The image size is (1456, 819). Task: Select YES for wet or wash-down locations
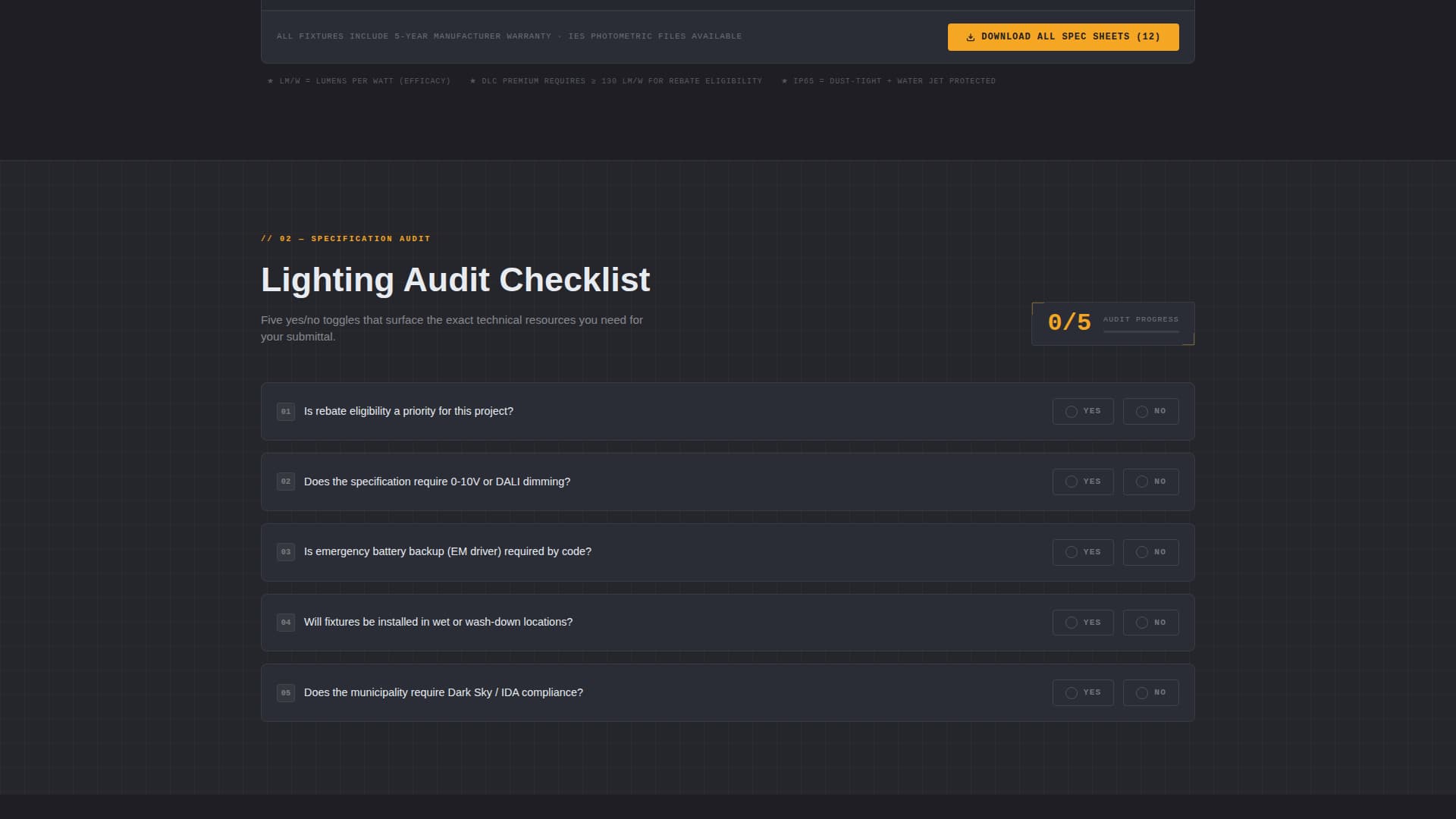(1083, 622)
